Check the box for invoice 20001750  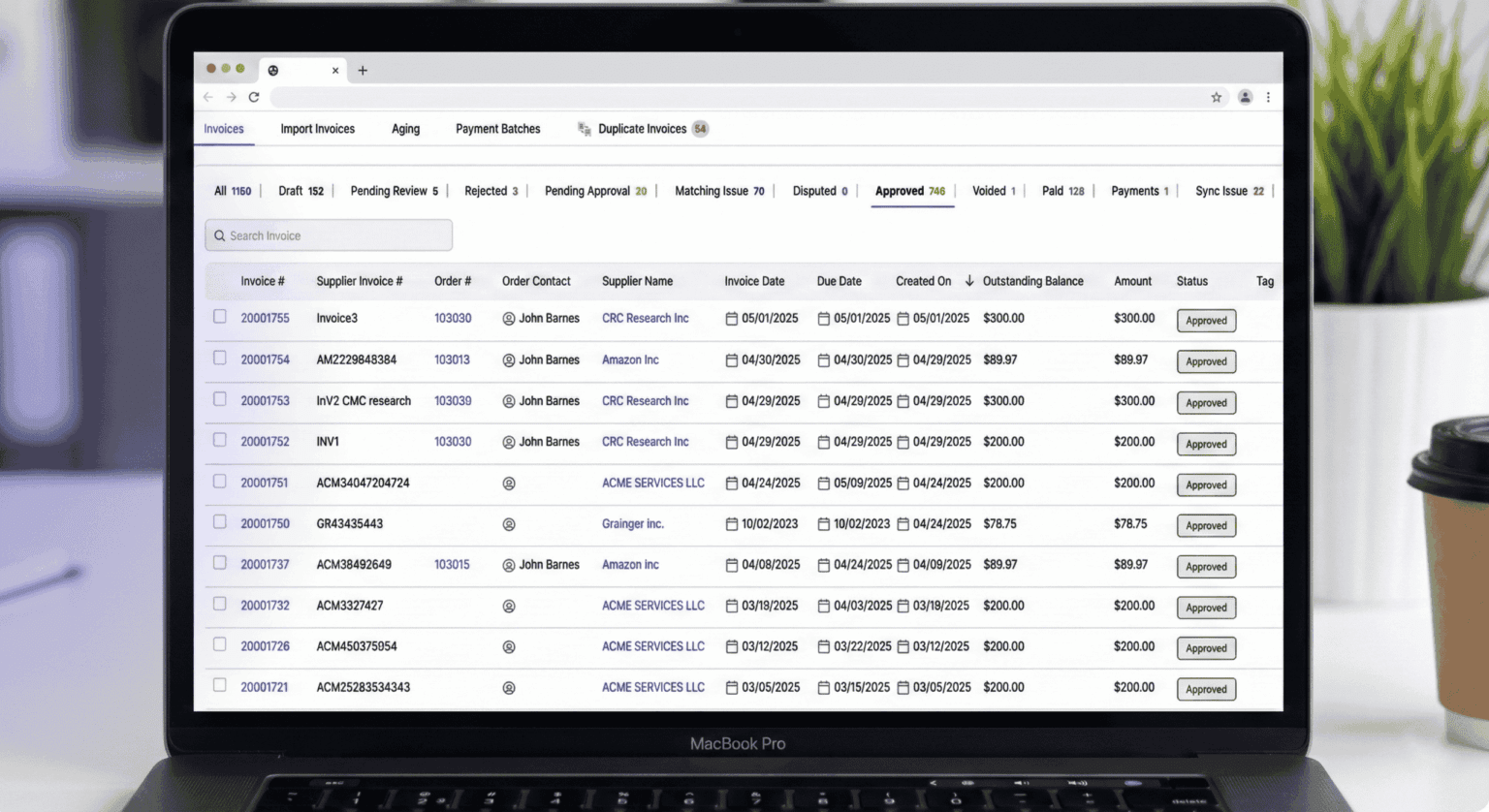[x=220, y=521]
